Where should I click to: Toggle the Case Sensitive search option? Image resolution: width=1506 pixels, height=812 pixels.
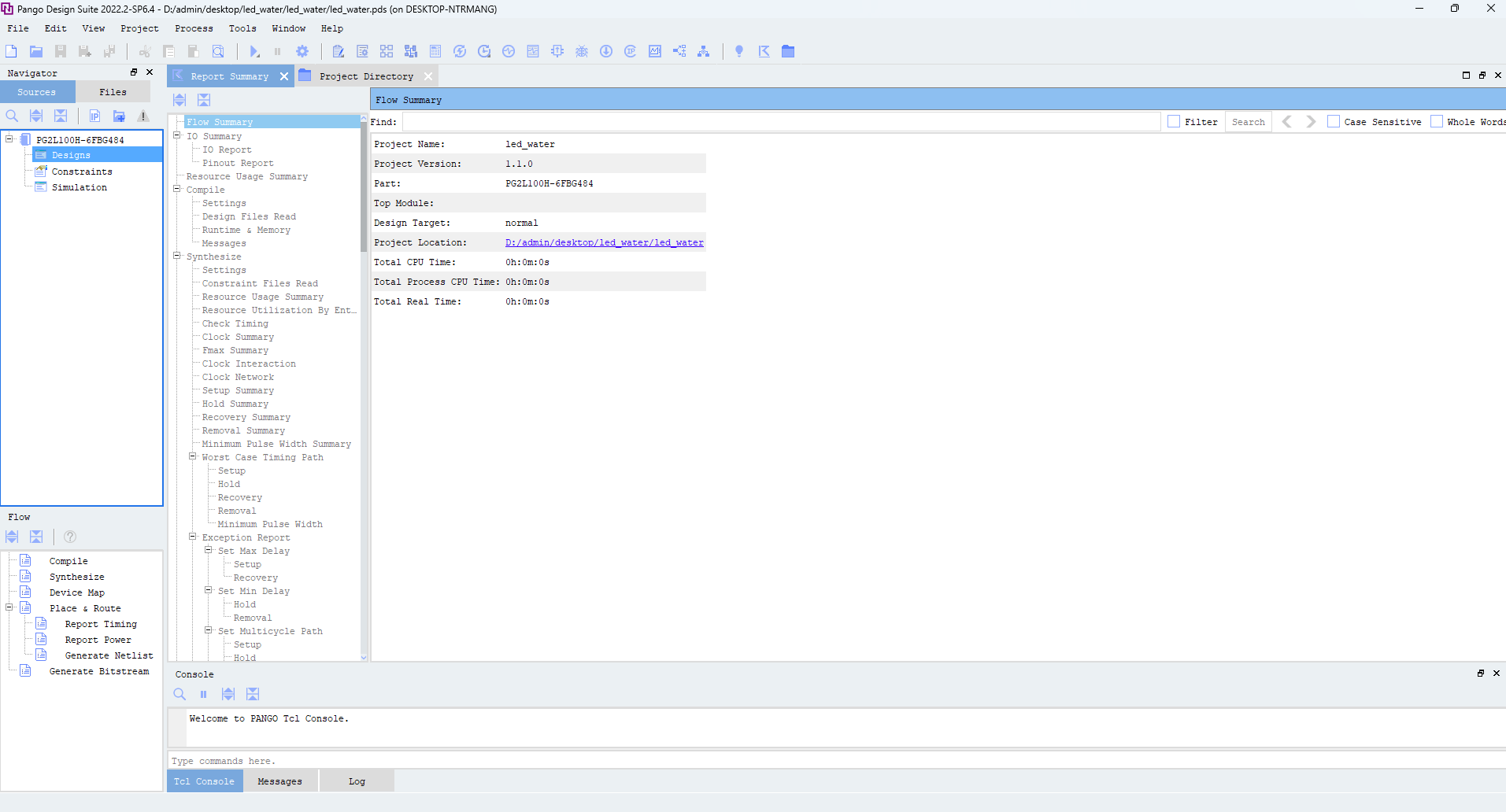coord(1334,121)
